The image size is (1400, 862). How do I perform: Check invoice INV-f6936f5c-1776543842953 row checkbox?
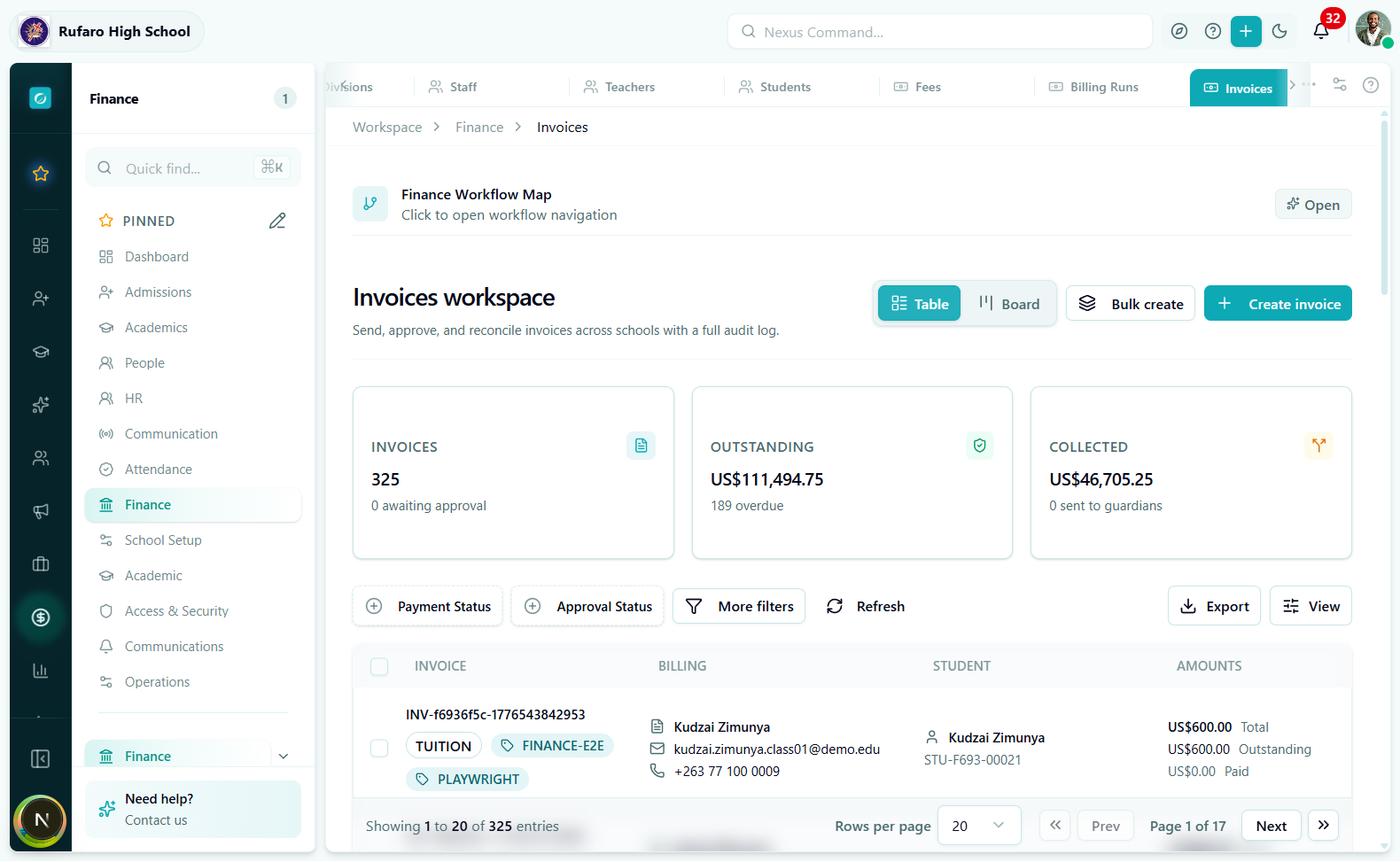click(x=379, y=749)
